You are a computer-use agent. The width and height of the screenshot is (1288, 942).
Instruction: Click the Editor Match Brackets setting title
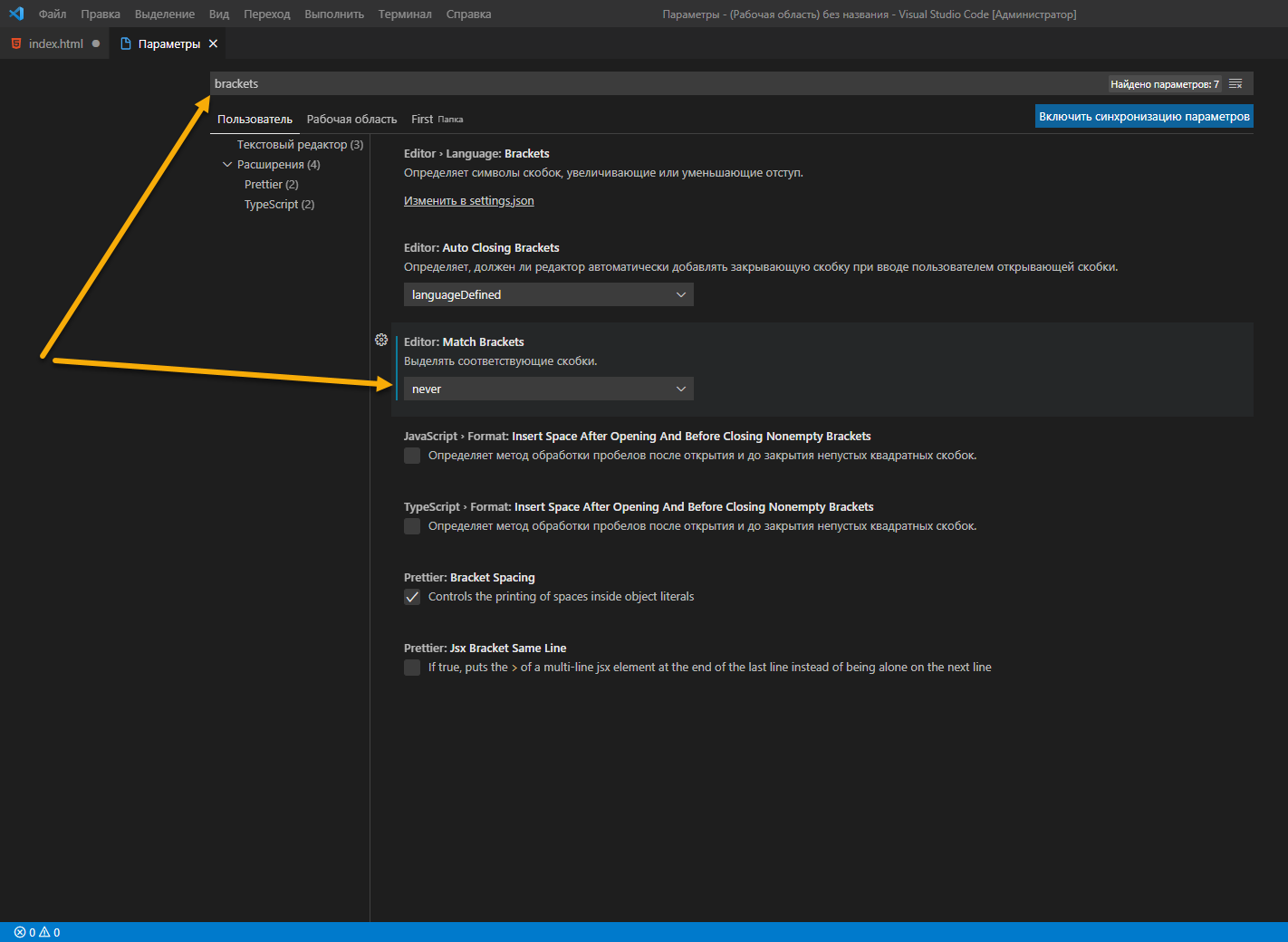464,341
